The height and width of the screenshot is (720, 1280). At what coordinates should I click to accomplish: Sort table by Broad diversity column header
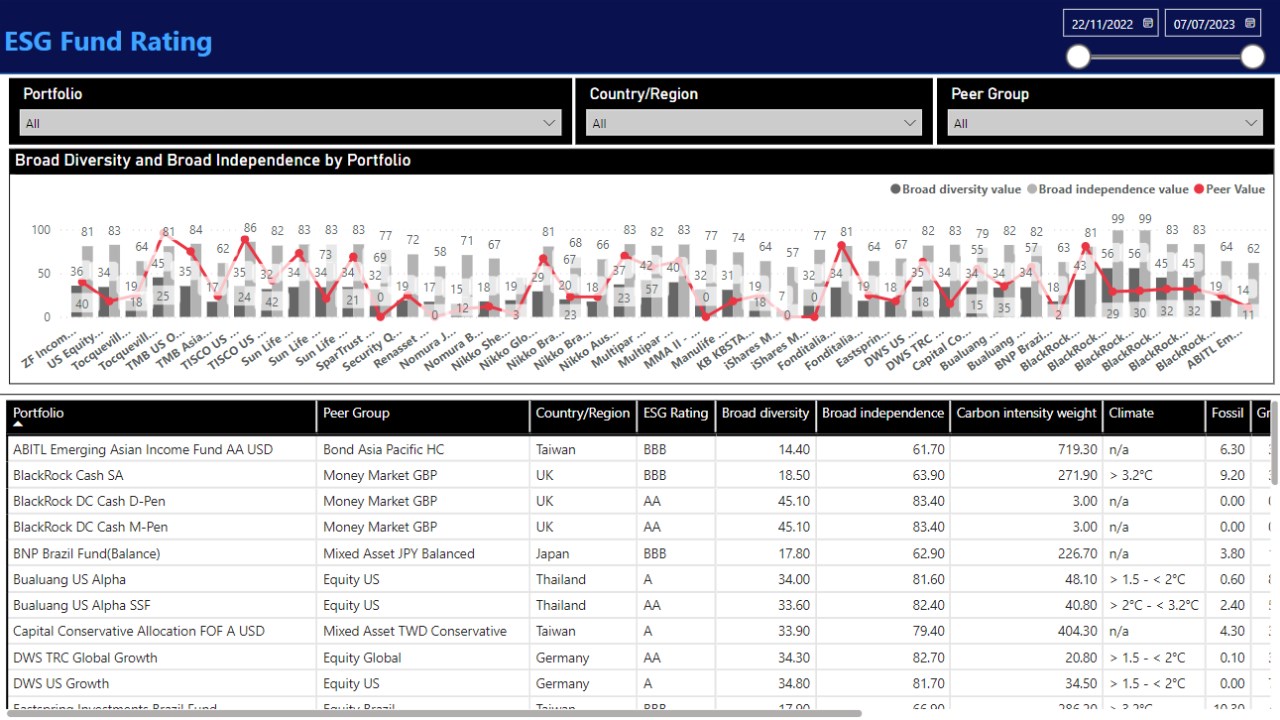click(765, 416)
